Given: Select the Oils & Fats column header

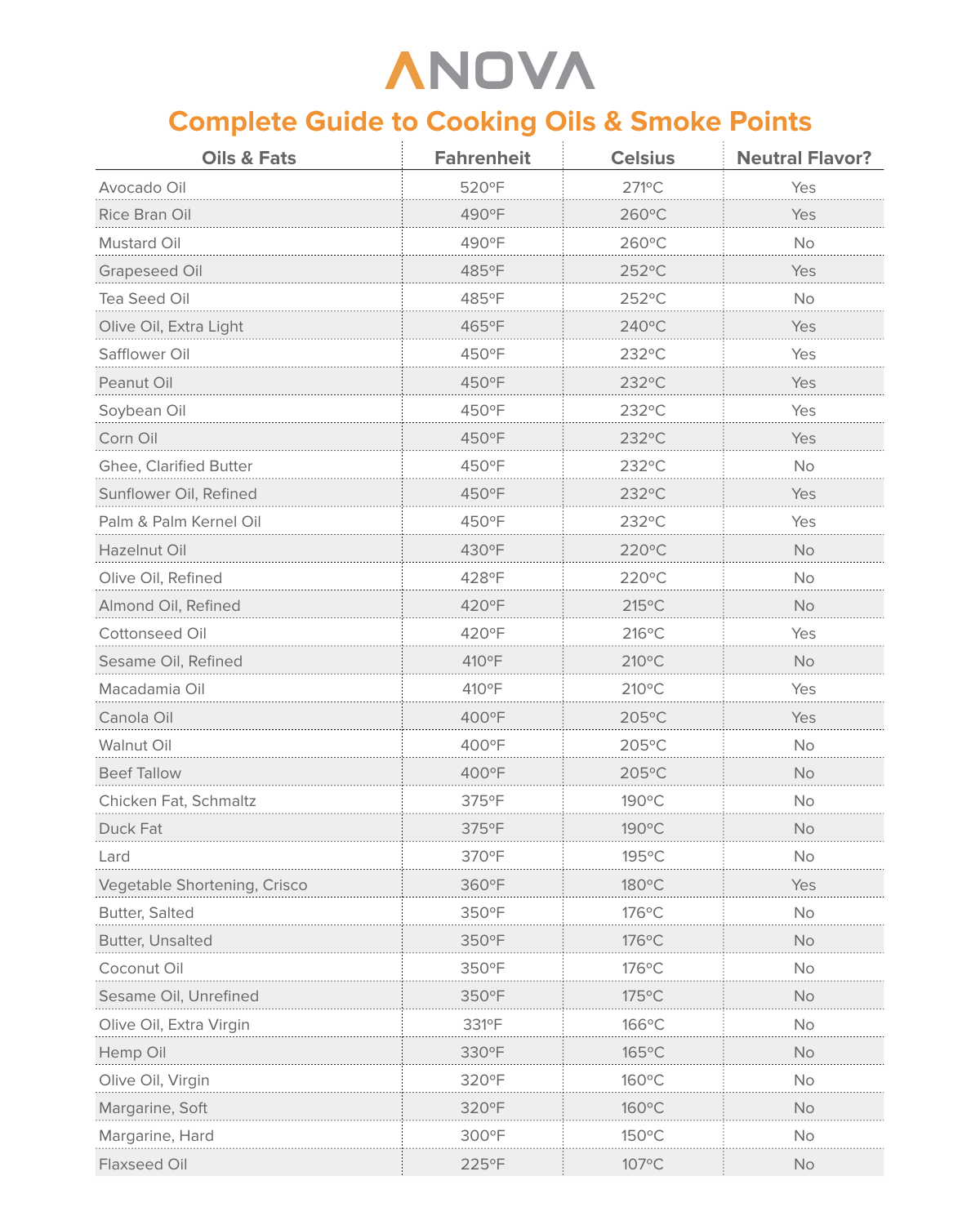Looking at the screenshot, I should pyautogui.click(x=249, y=158).
